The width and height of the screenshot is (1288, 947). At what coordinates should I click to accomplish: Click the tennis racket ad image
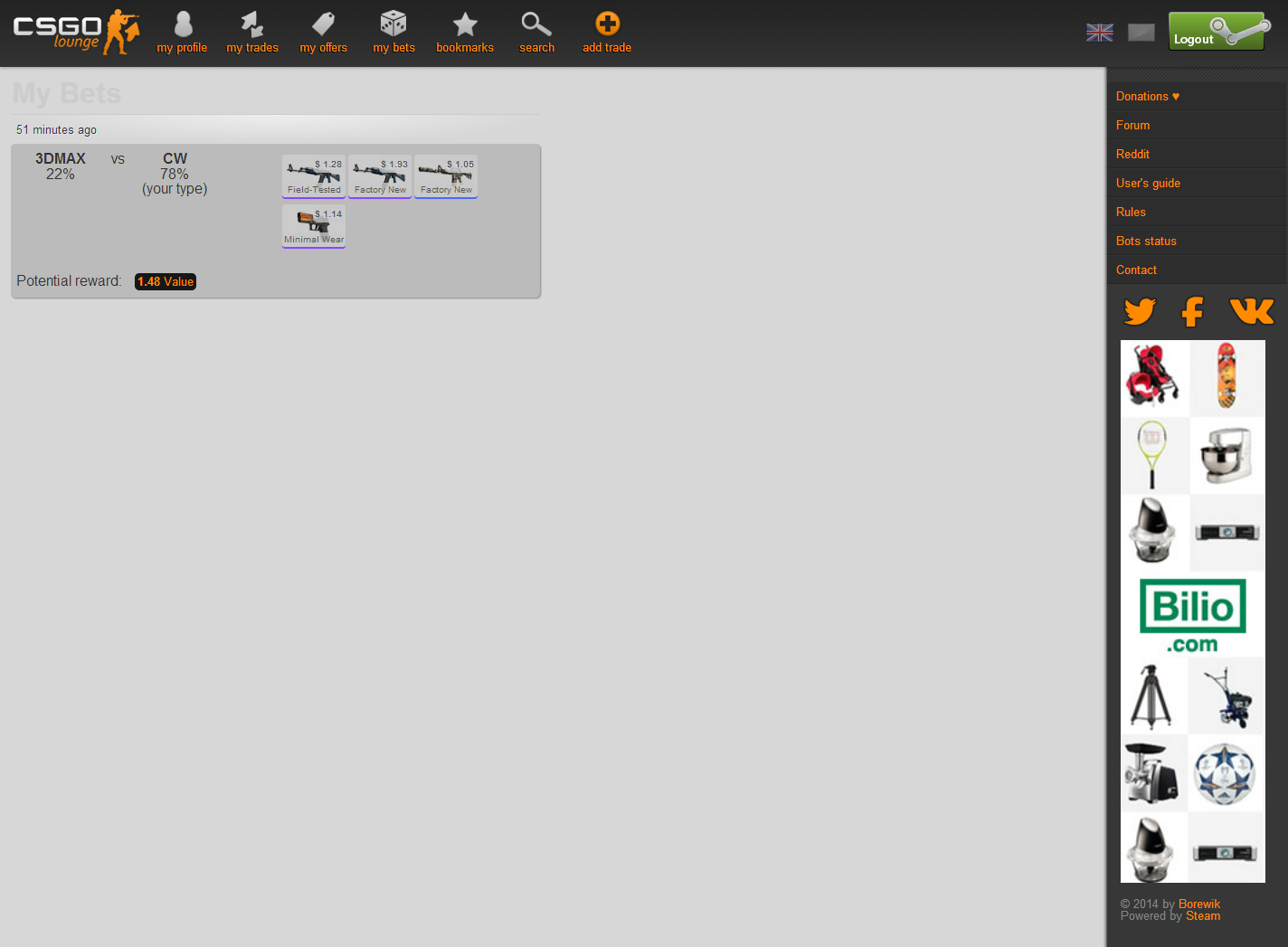click(1152, 455)
